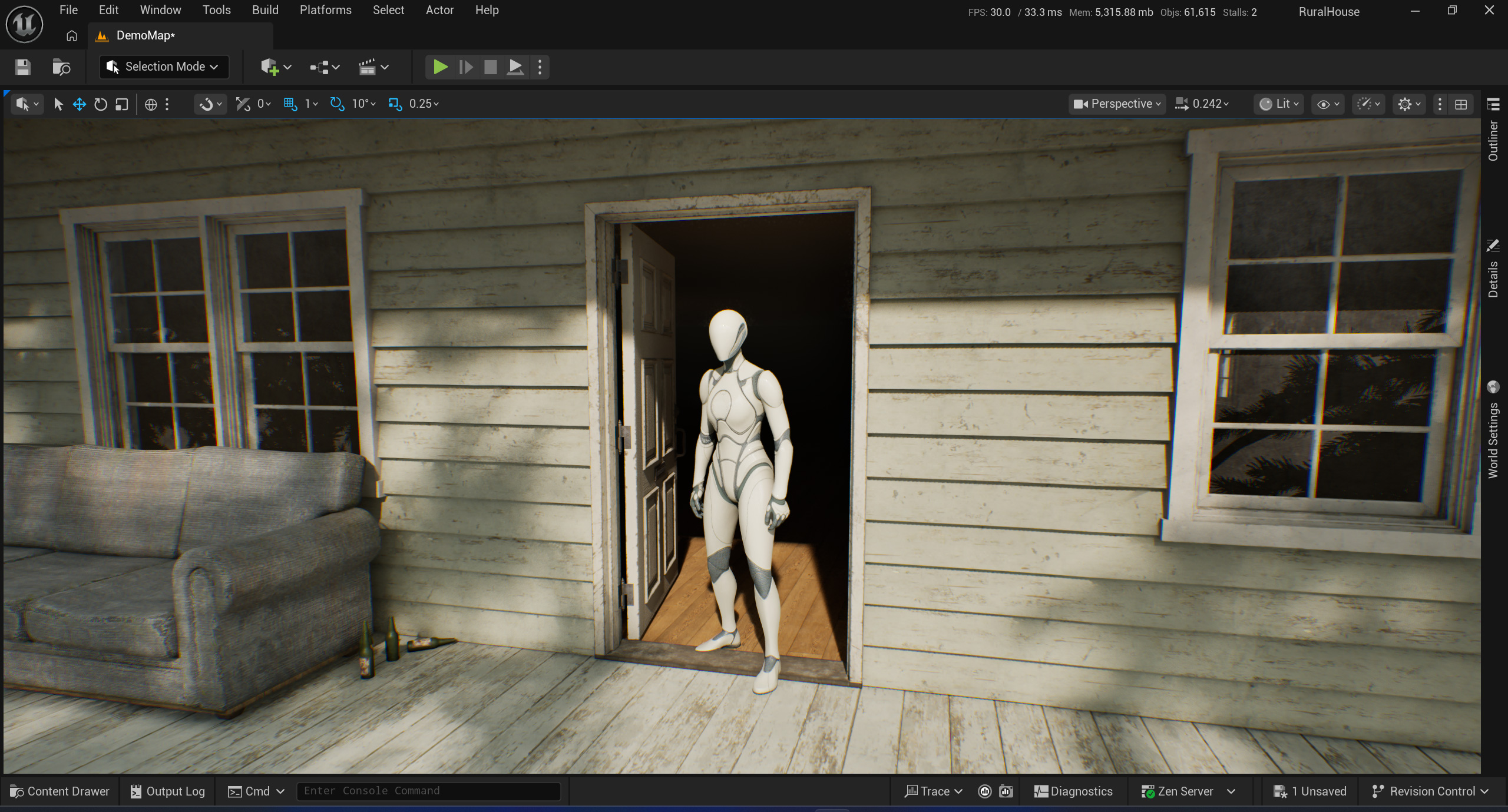Screen dimensions: 1508x812
Task: Click the Save current level icon
Action: [x=23, y=67]
